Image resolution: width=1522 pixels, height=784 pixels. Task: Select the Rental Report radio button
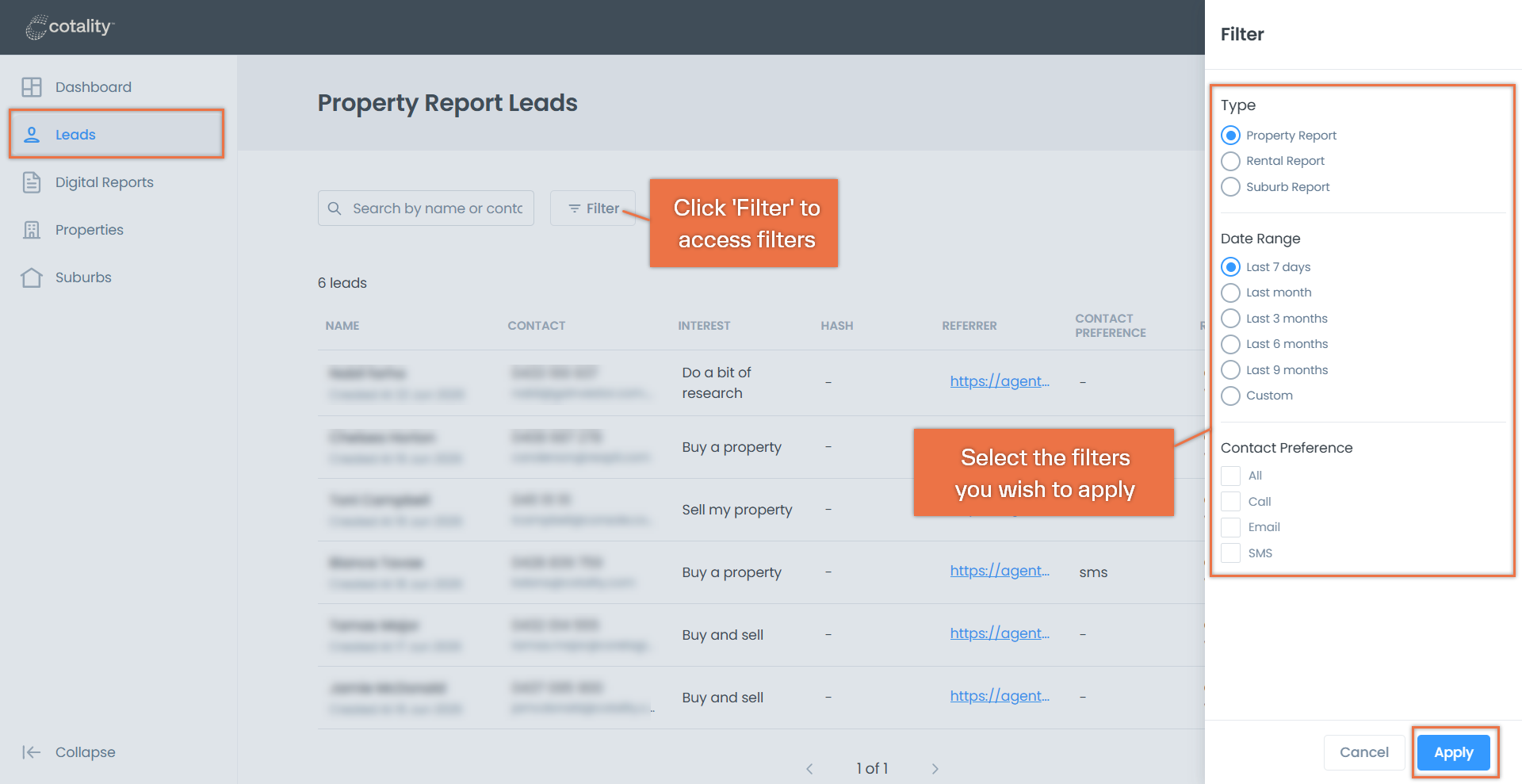1230,161
